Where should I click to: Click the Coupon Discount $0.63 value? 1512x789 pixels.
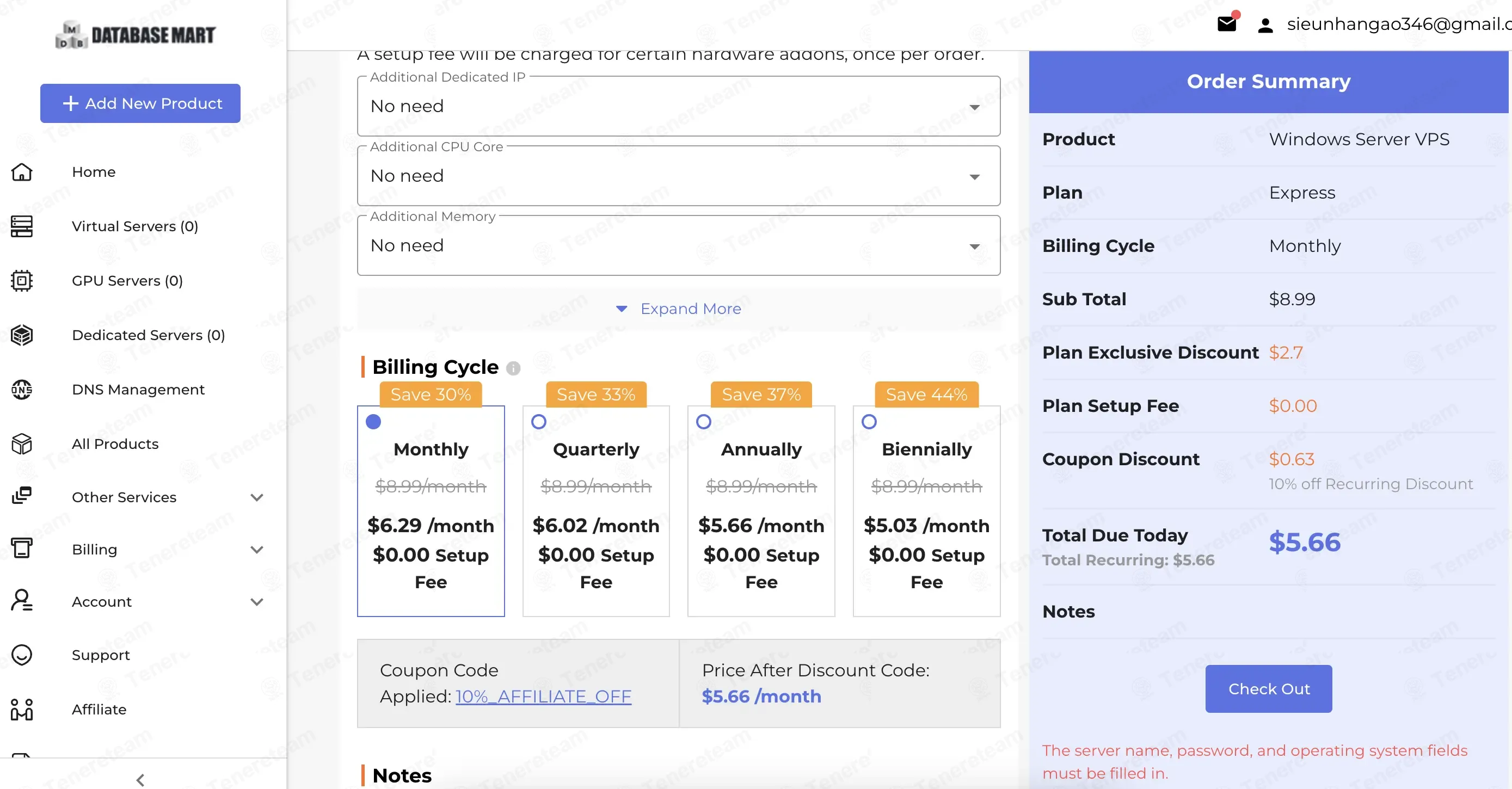[1292, 459]
